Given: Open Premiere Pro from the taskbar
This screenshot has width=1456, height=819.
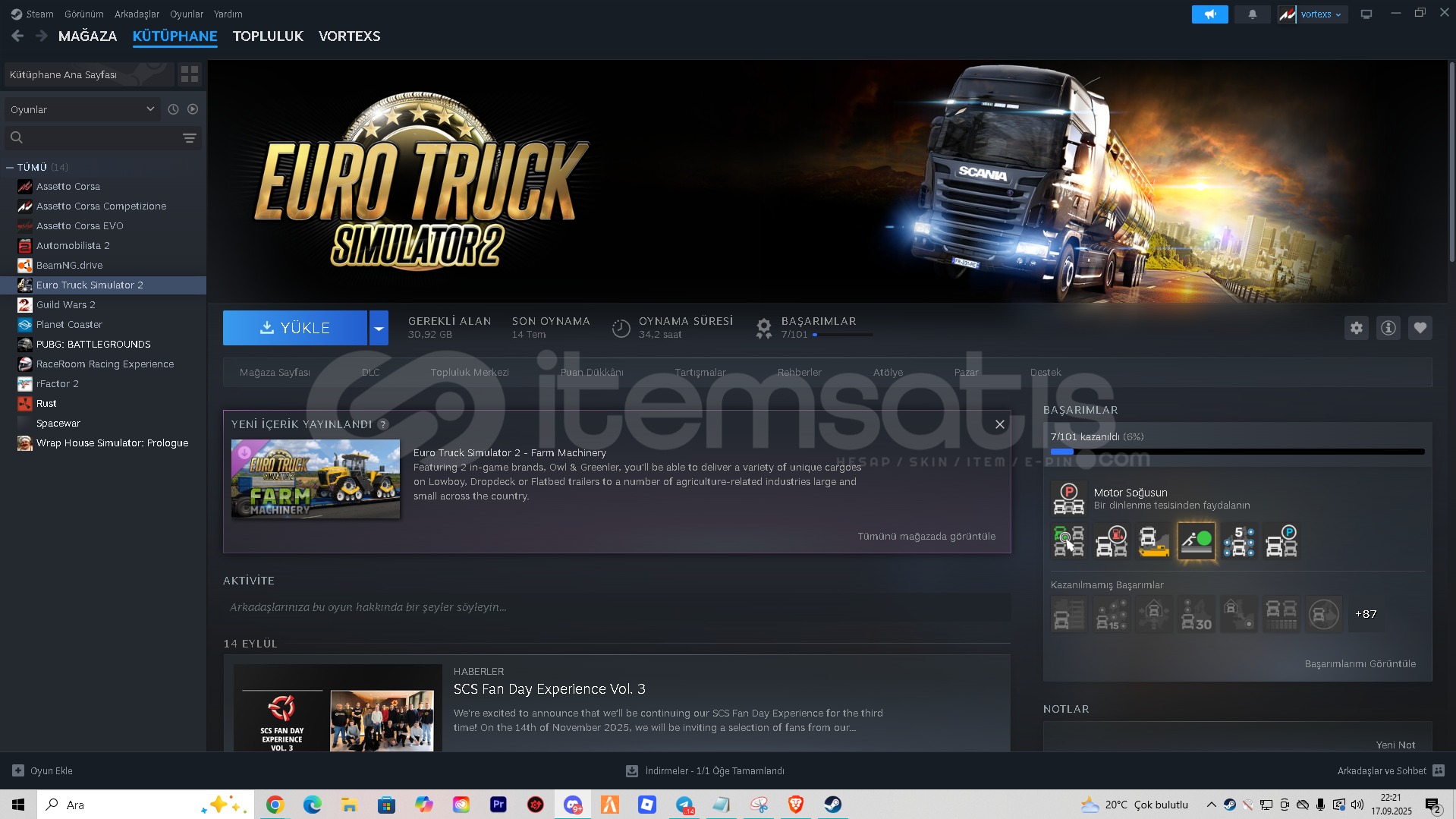Looking at the screenshot, I should tap(498, 805).
